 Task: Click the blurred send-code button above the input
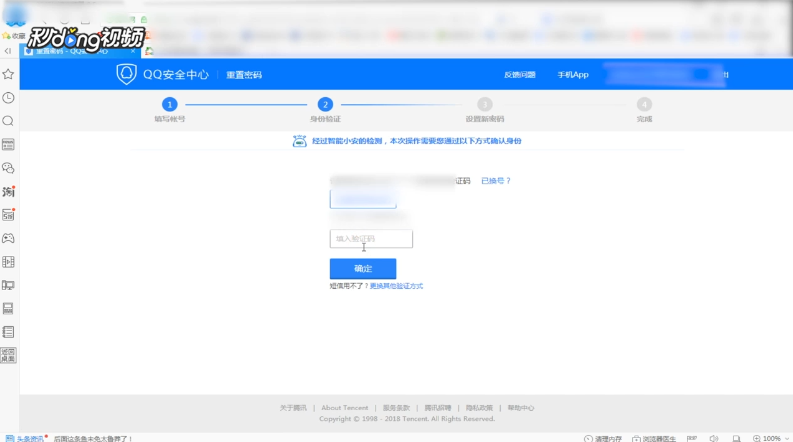point(363,199)
